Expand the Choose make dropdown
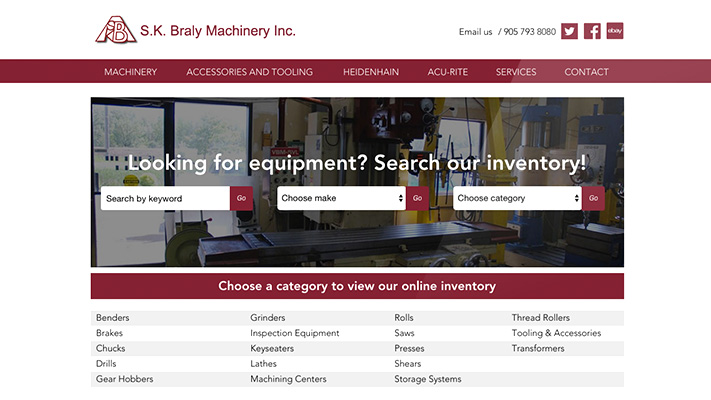The height and width of the screenshot is (400, 711). [x=341, y=198]
